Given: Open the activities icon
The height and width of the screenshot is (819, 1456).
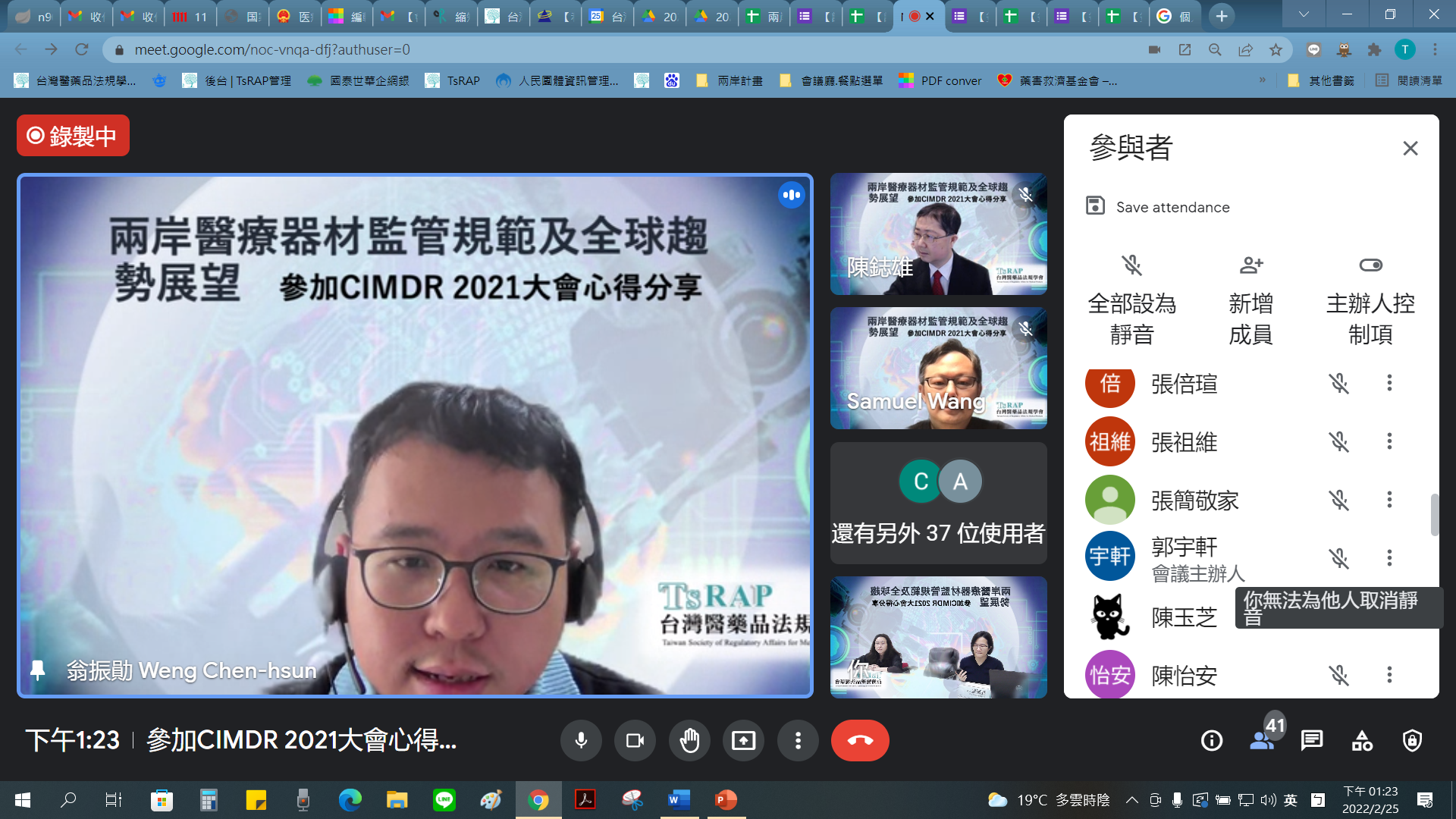Looking at the screenshot, I should [x=1362, y=740].
